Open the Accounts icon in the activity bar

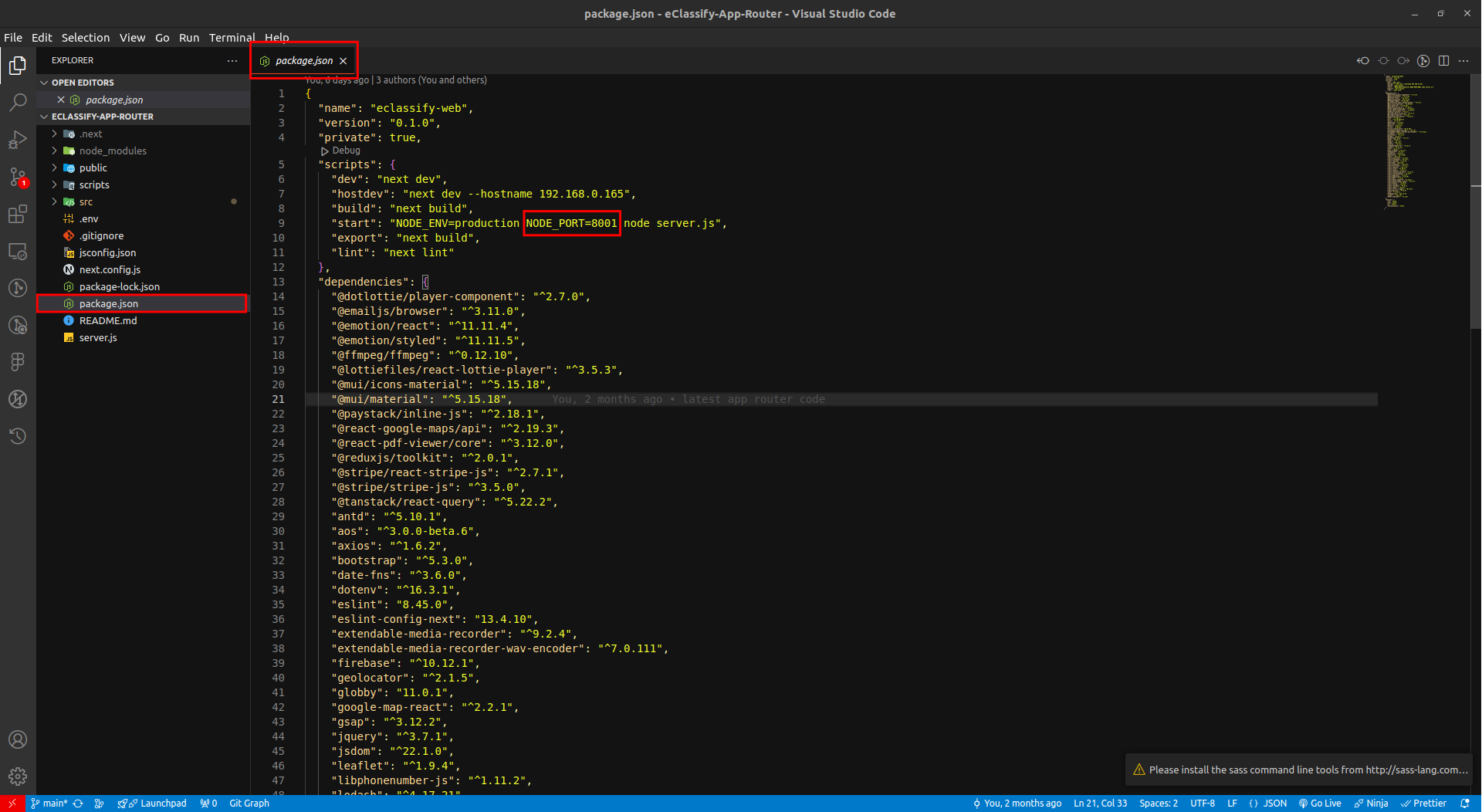coord(18,739)
